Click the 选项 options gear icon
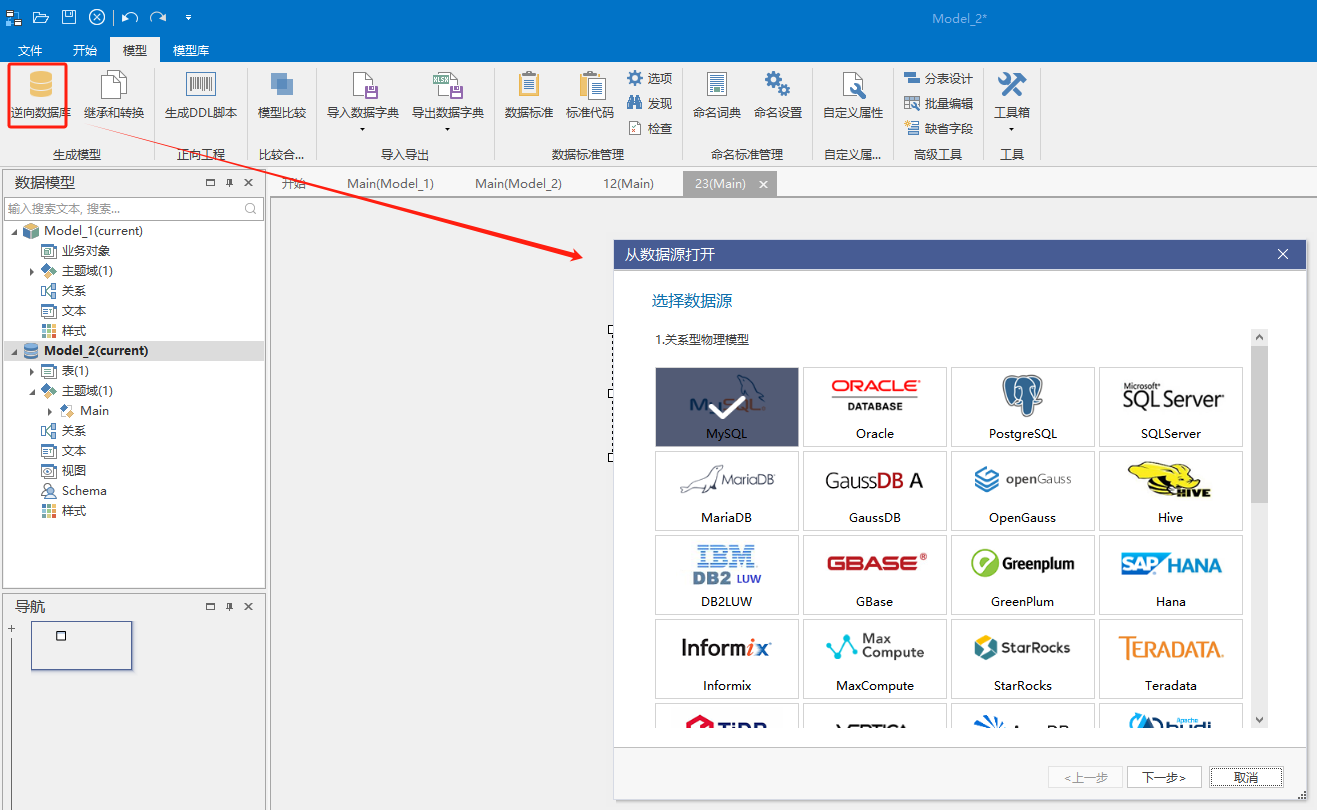This screenshot has width=1317, height=810. click(x=635, y=78)
